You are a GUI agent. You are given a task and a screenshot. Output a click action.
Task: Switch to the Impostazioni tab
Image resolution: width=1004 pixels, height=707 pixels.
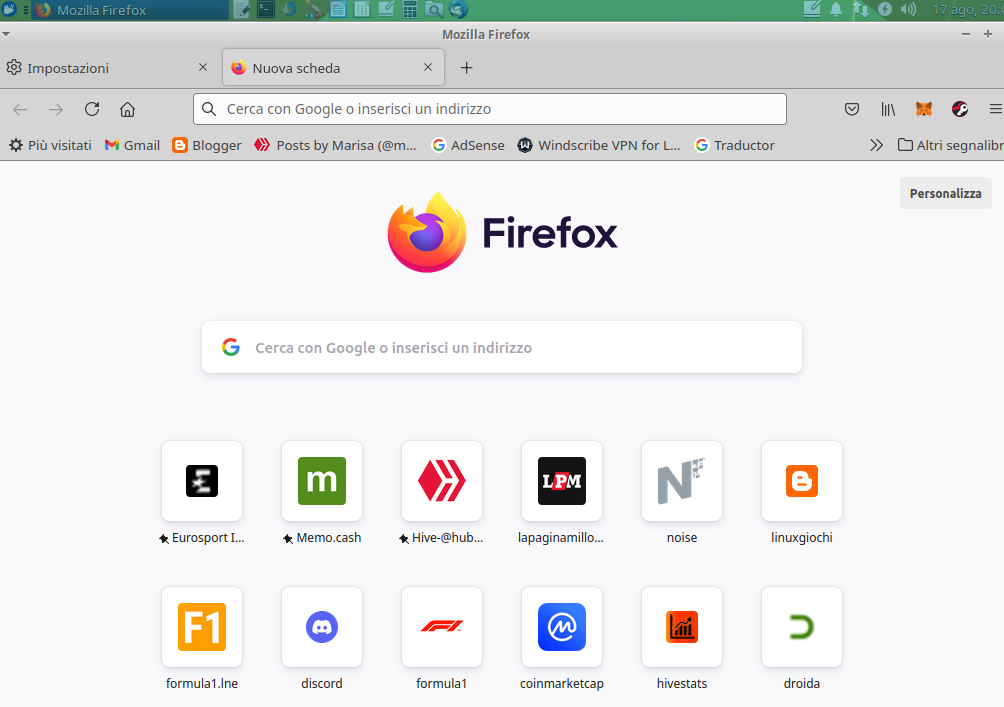coord(109,67)
